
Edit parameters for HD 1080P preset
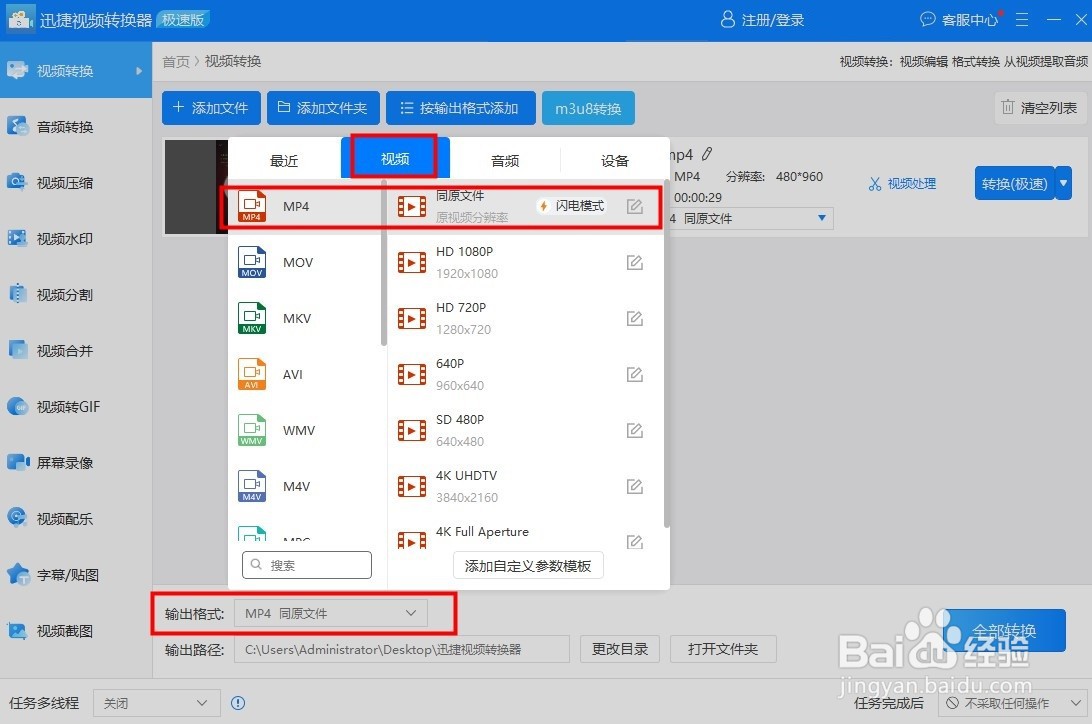pyautogui.click(x=634, y=262)
